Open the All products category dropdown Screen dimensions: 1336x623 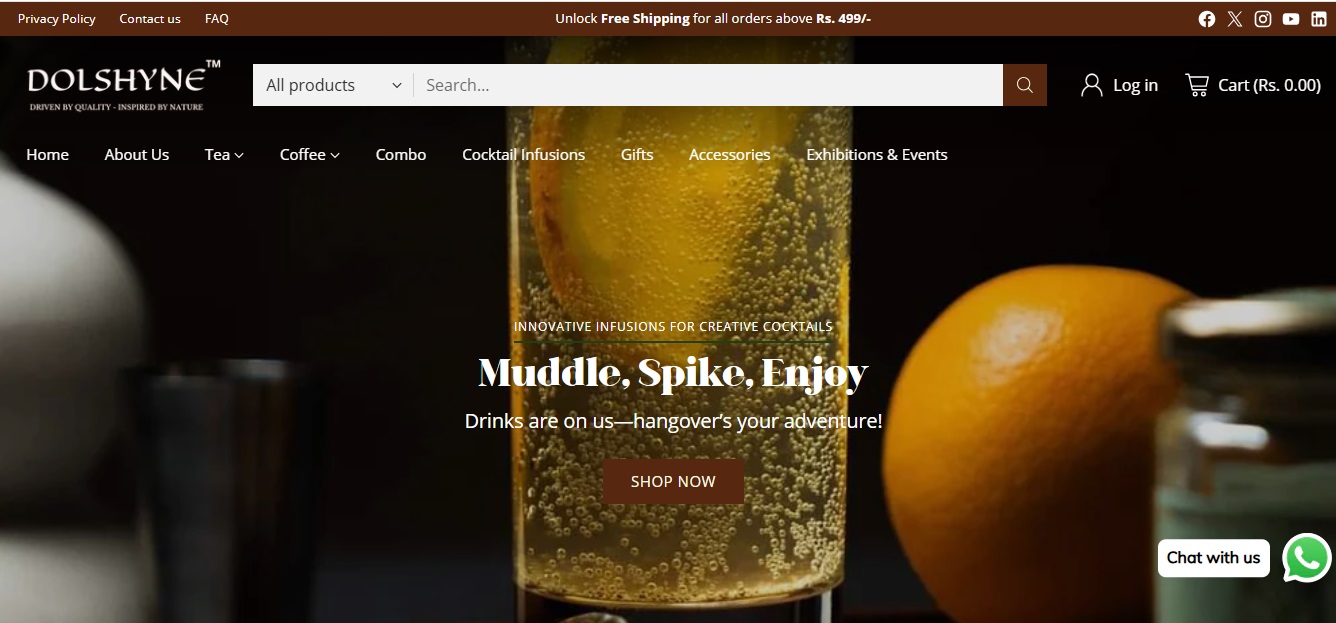point(333,85)
